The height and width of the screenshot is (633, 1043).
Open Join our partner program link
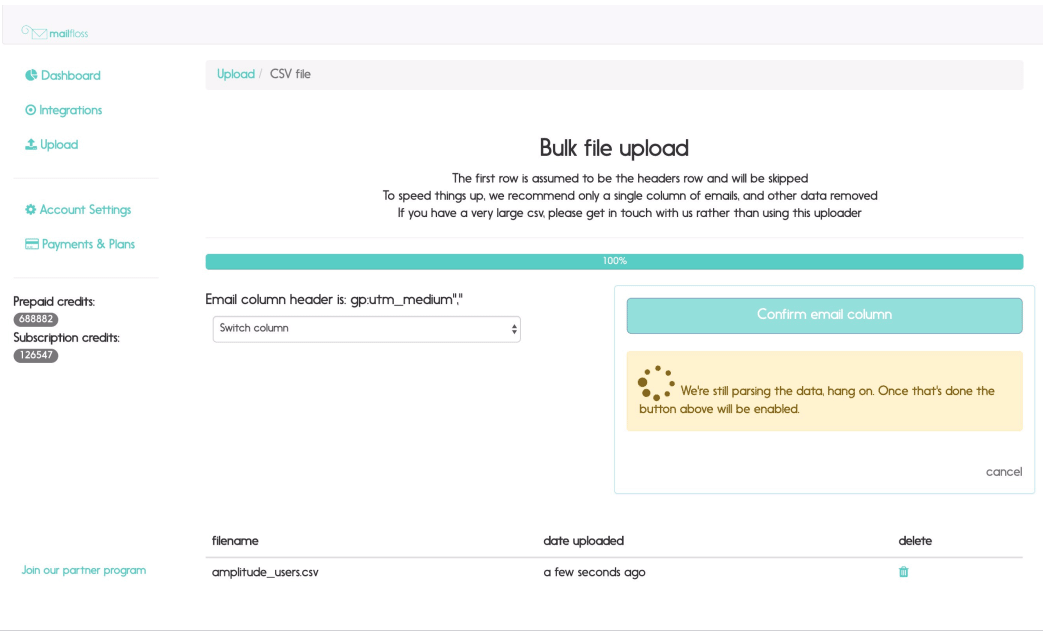coord(84,571)
